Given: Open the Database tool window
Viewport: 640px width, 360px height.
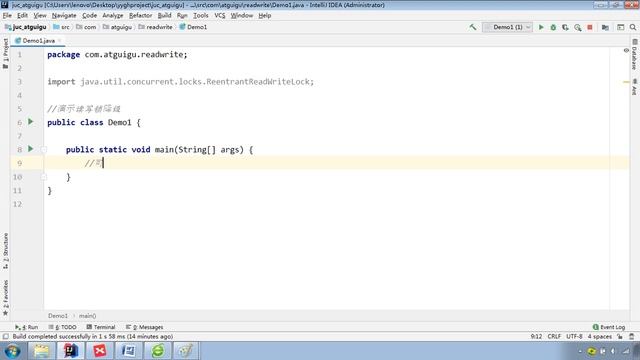Looking at the screenshot, I should tap(635, 54).
